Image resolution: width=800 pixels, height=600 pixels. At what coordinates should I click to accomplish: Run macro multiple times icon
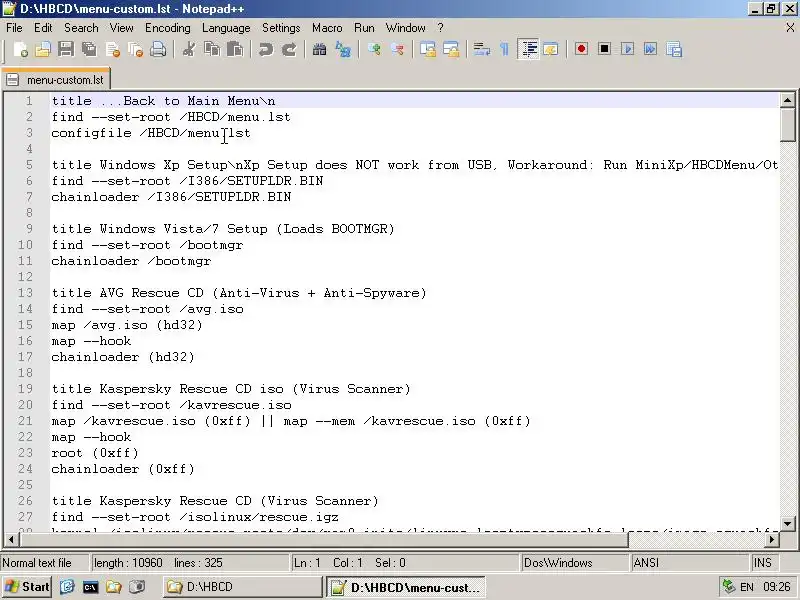pos(651,49)
